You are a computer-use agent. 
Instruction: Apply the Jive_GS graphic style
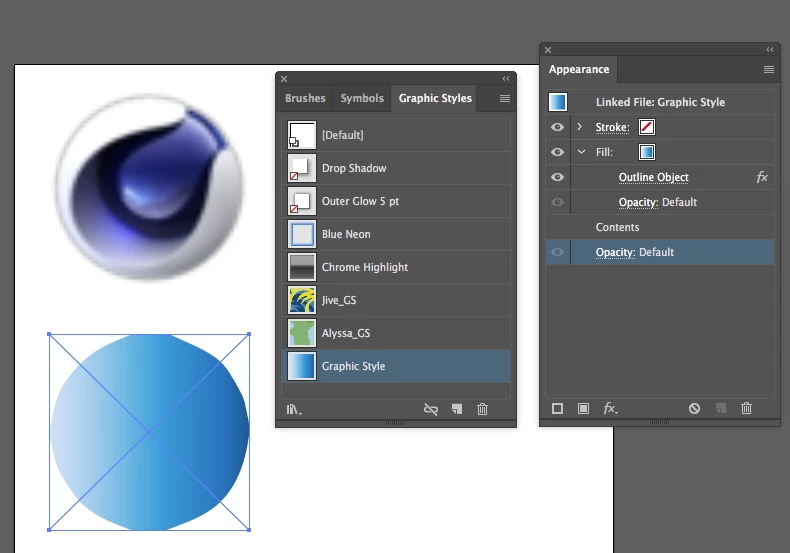click(x=396, y=300)
